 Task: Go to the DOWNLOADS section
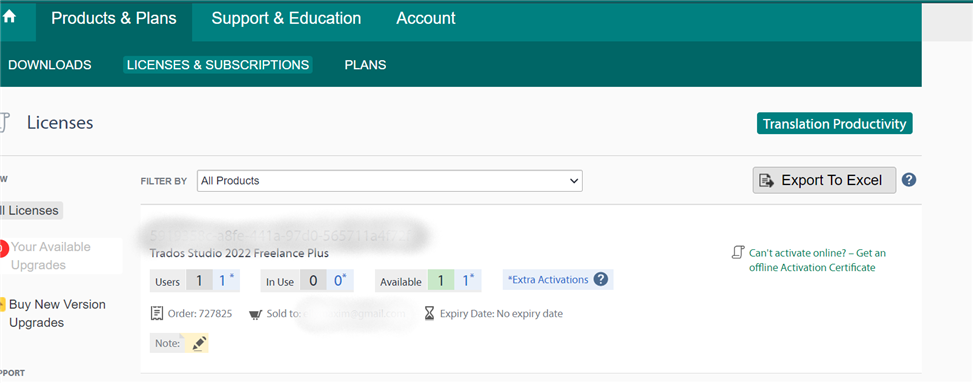(x=50, y=65)
